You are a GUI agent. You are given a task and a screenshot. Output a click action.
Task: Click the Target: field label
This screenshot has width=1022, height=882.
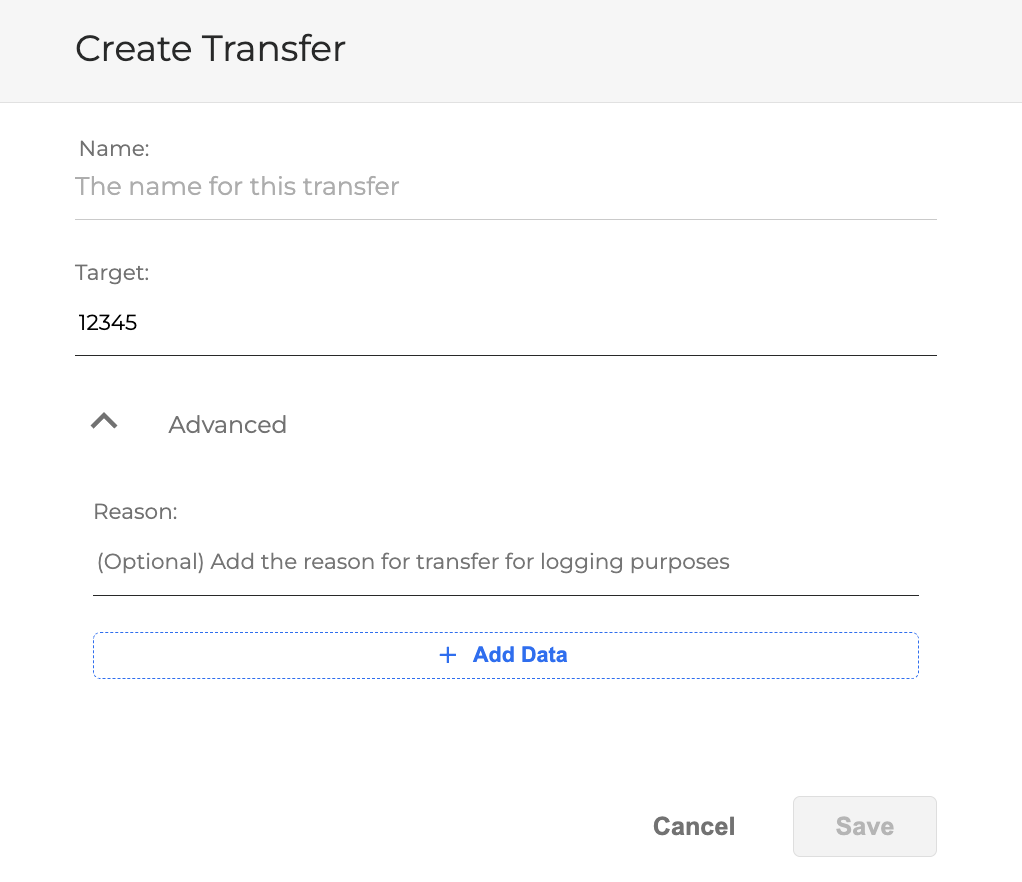coord(112,273)
